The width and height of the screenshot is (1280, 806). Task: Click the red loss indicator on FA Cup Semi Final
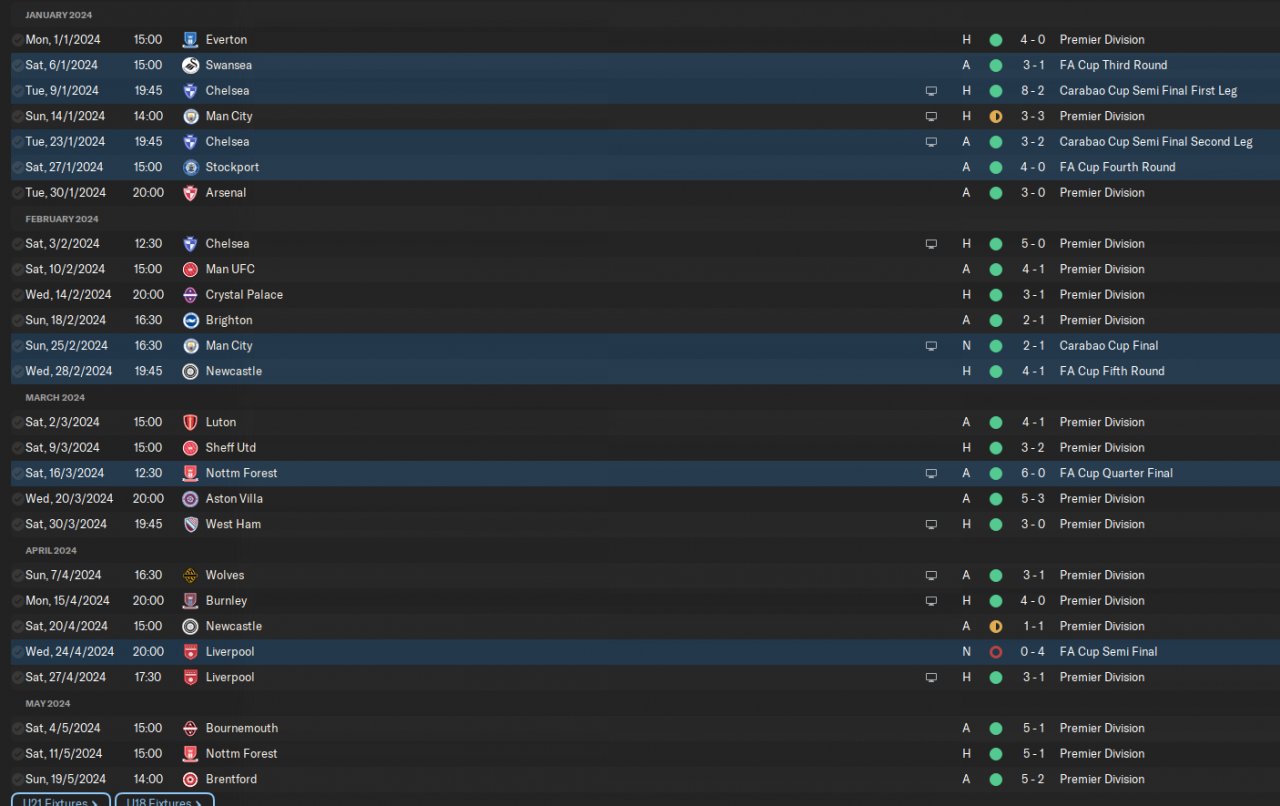coord(995,652)
